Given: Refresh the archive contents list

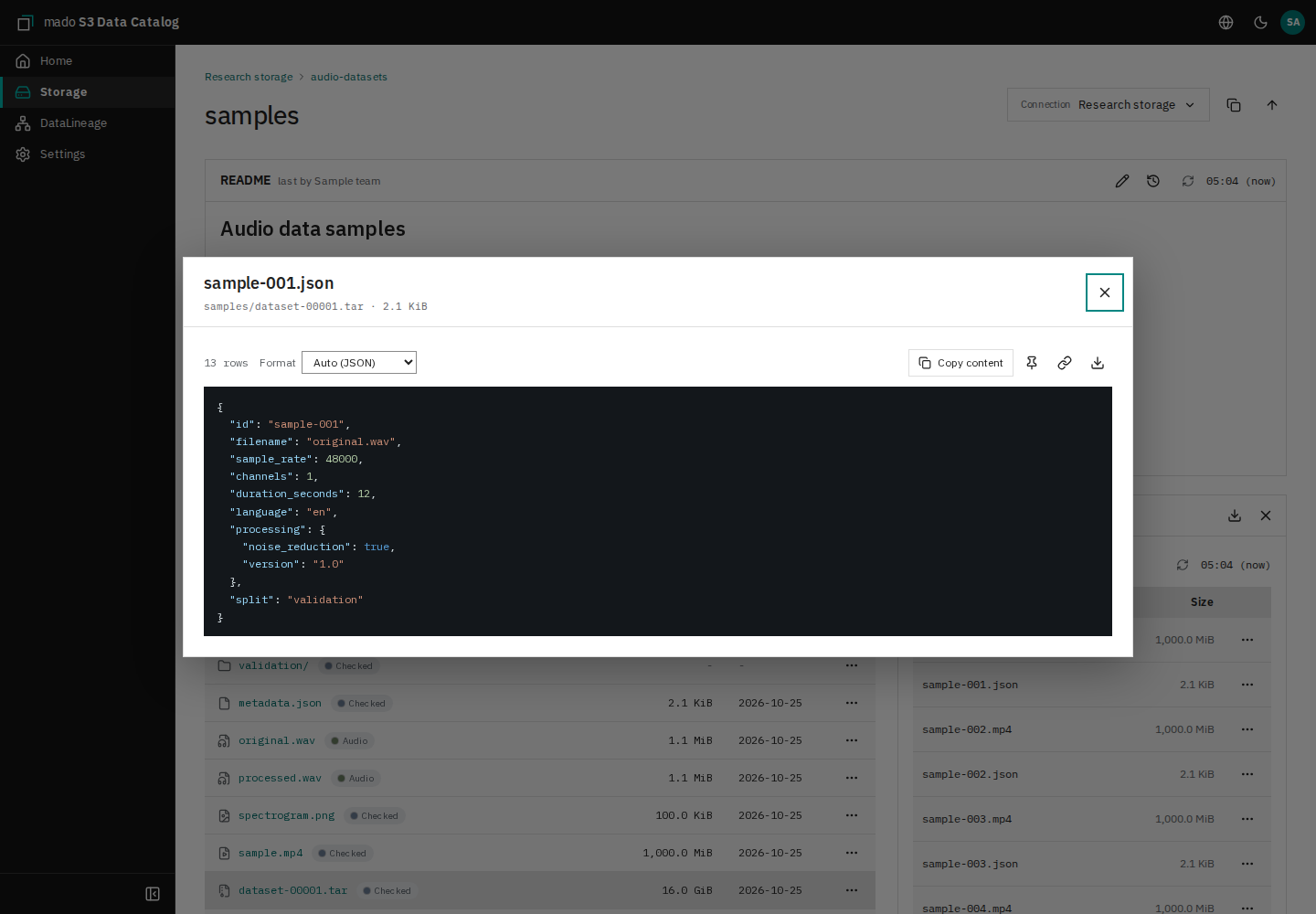Looking at the screenshot, I should click(x=1183, y=565).
